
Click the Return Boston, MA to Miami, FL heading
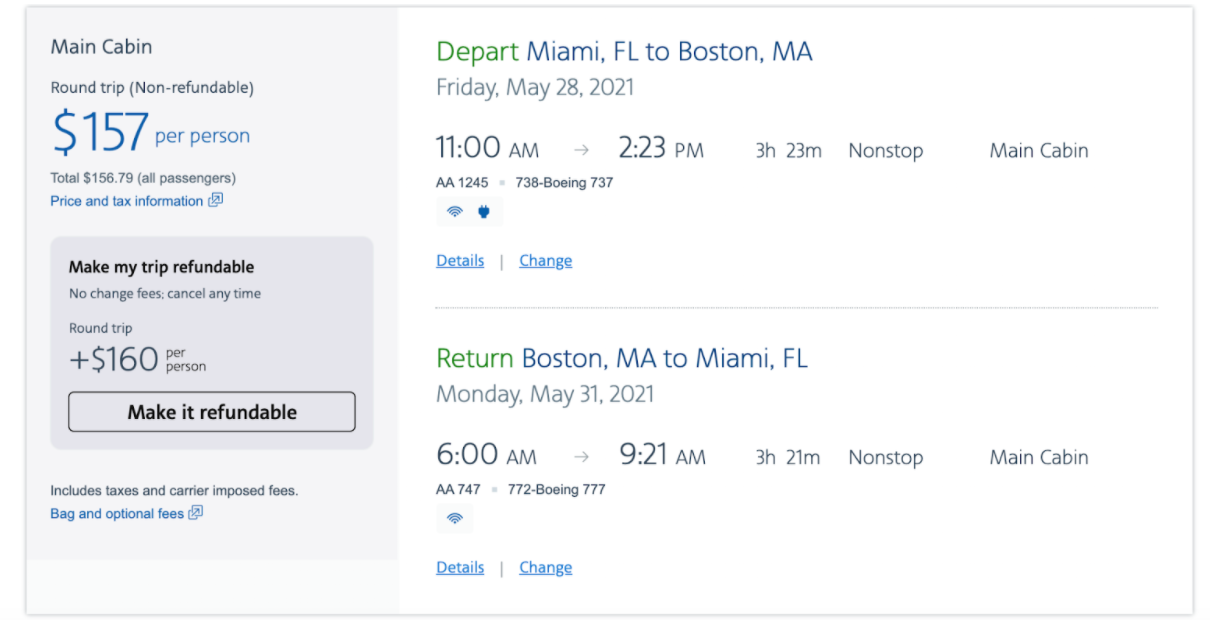point(622,358)
